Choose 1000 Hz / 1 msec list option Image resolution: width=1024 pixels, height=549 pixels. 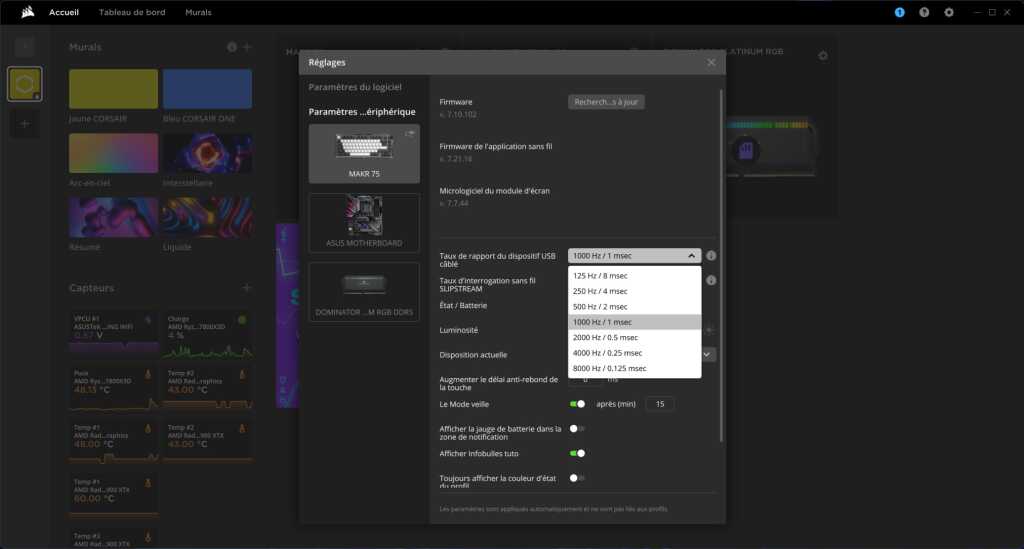(x=634, y=322)
